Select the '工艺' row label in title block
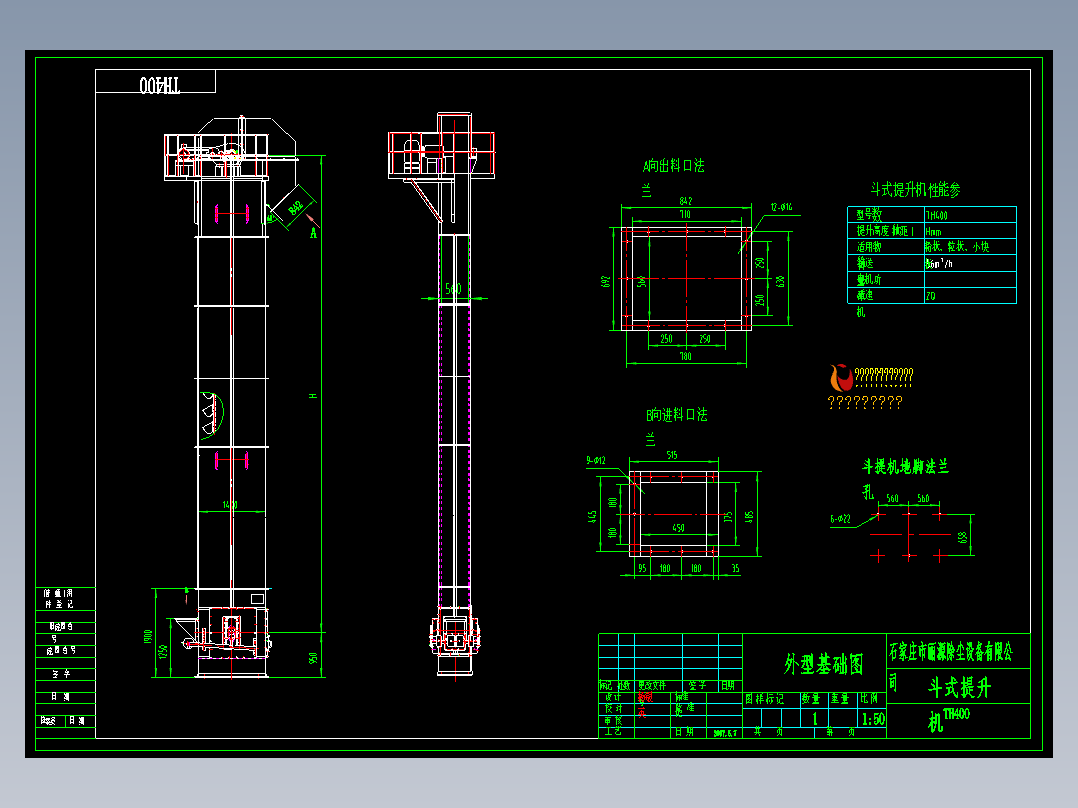The height and width of the screenshot is (808, 1078). (613, 732)
